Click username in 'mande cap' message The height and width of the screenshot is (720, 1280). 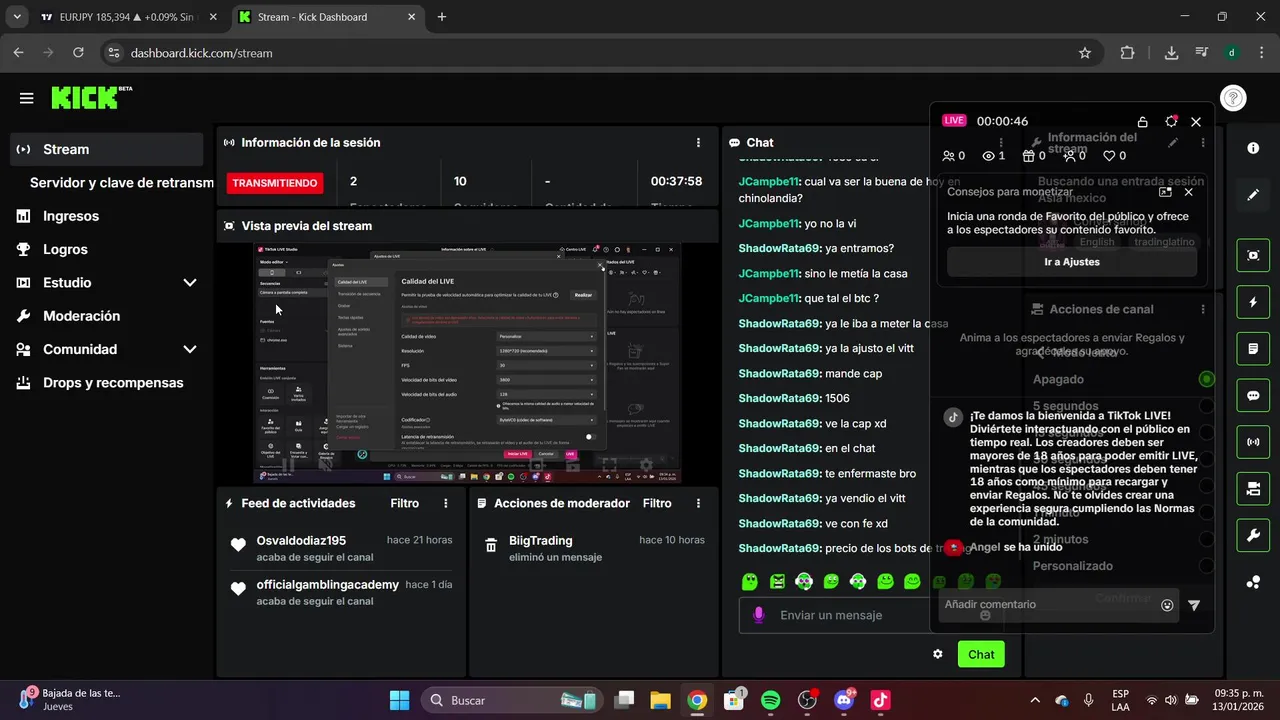coord(779,373)
